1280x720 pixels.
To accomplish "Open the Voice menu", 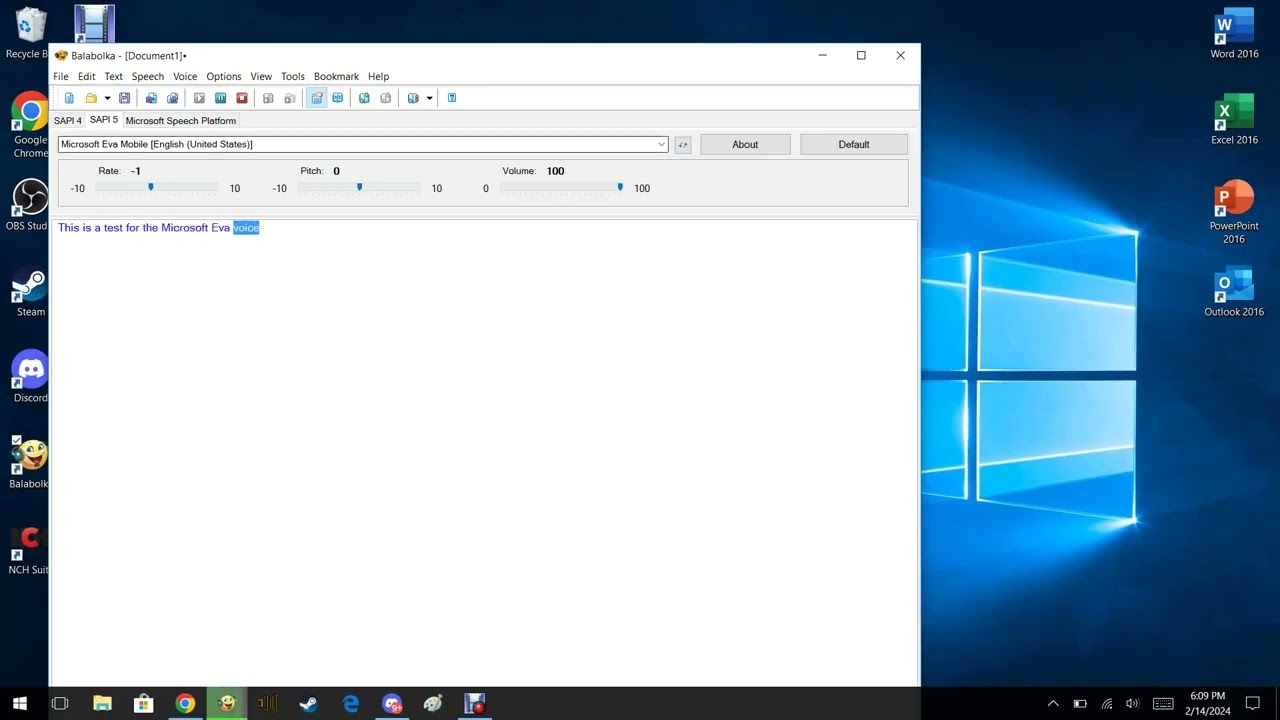I will pyautogui.click(x=185, y=76).
